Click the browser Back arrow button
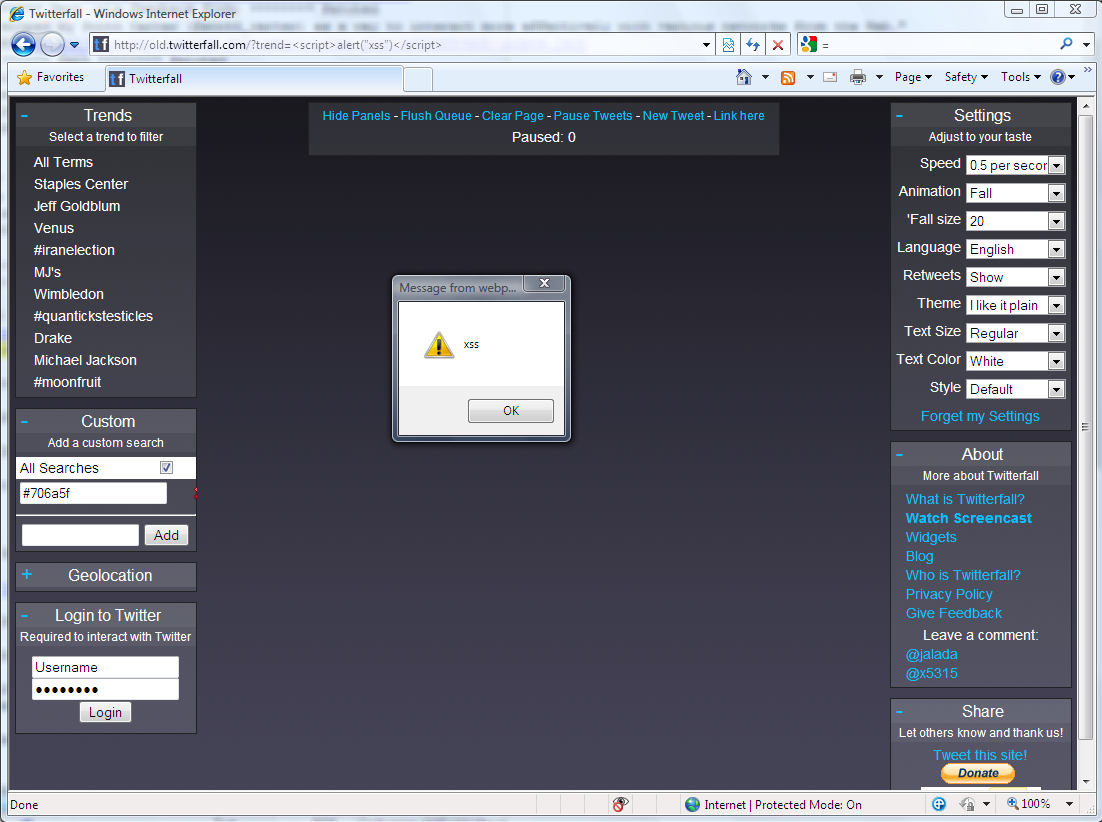This screenshot has height=822, width=1102. tap(23, 45)
